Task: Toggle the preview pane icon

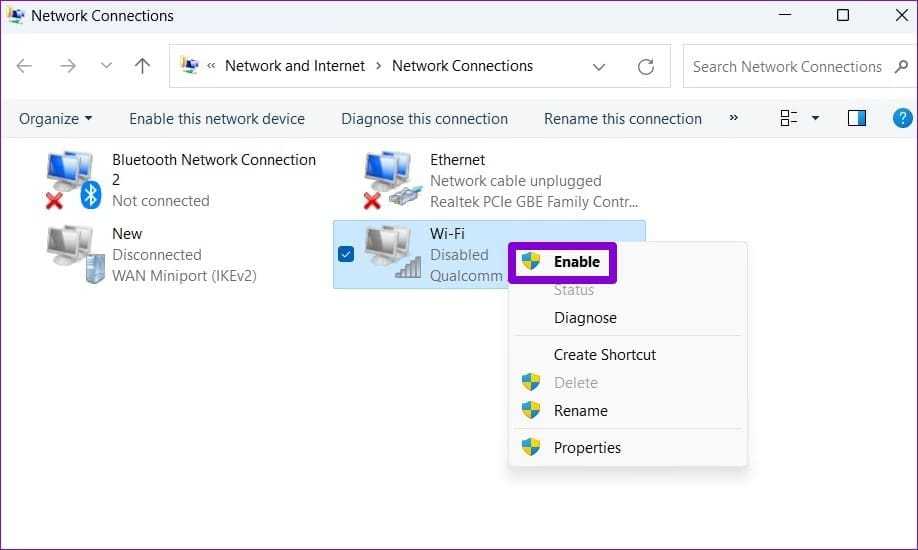Action: tap(856, 118)
